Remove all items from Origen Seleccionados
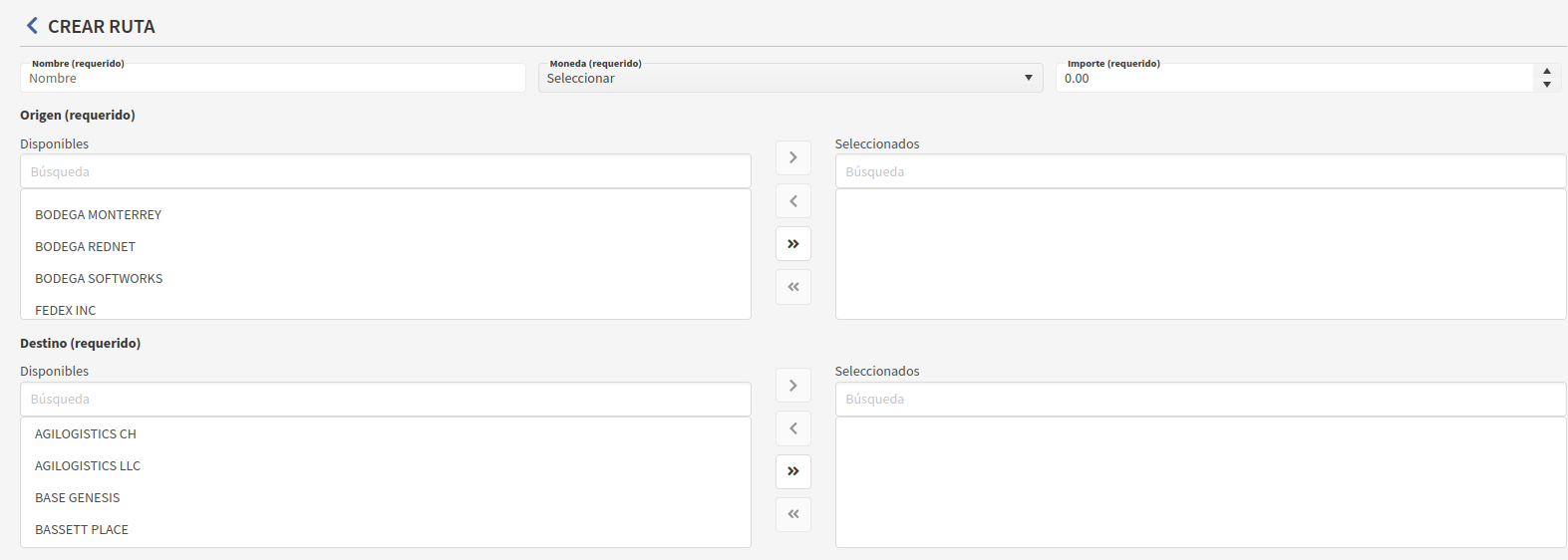The width and height of the screenshot is (1568, 560). (792, 287)
